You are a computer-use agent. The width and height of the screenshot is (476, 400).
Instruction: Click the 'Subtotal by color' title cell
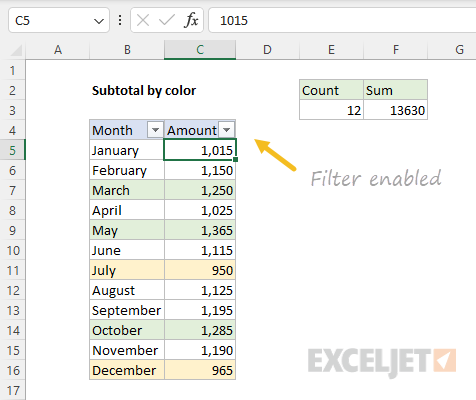(144, 90)
